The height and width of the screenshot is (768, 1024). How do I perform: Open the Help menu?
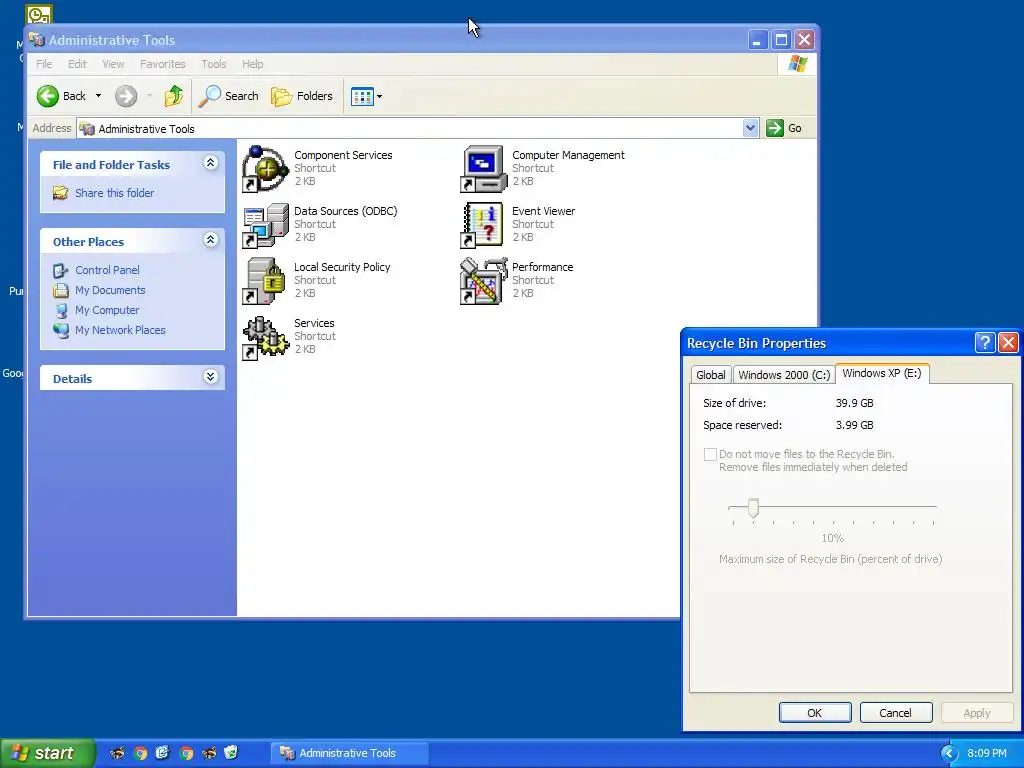tap(253, 64)
